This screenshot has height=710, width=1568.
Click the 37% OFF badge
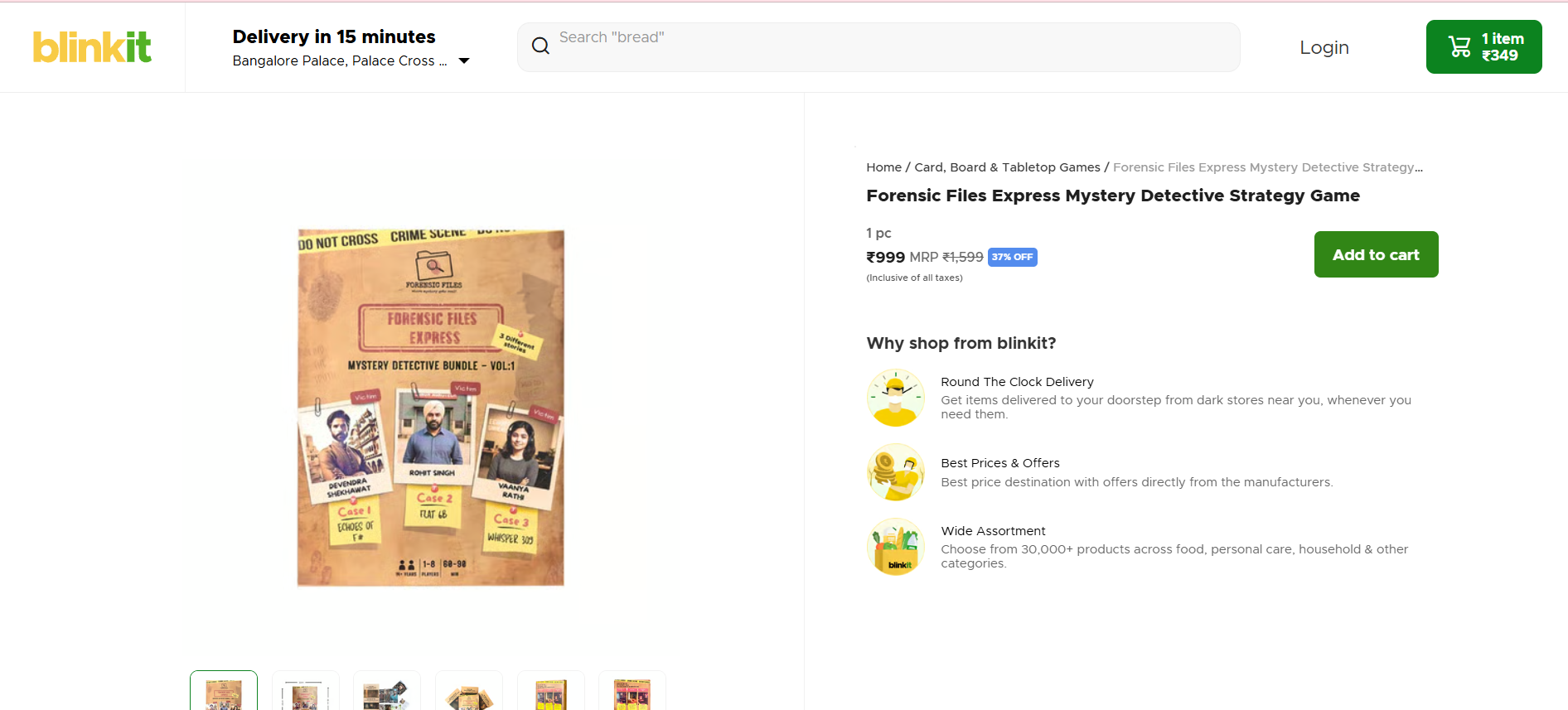coord(1013,257)
